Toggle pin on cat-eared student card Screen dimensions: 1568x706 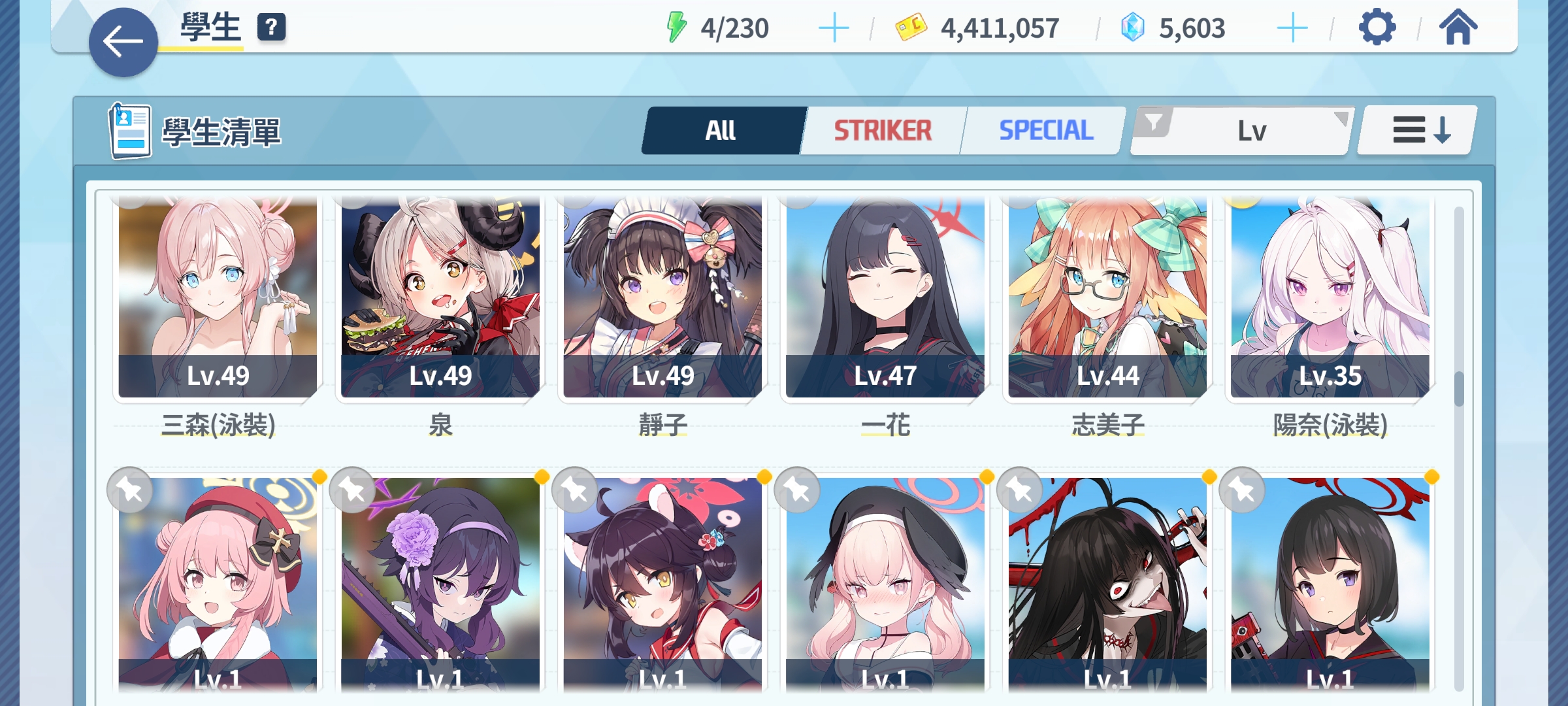[x=575, y=490]
